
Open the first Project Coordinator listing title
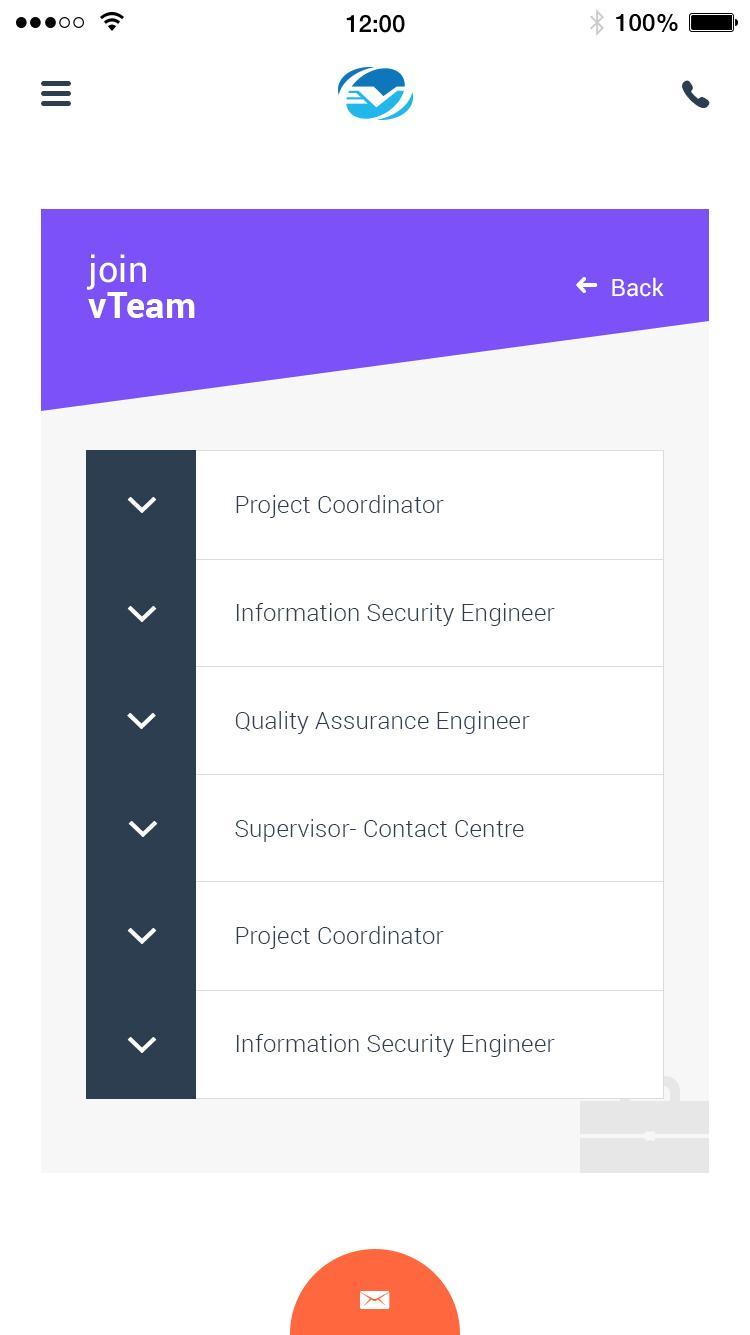point(339,505)
